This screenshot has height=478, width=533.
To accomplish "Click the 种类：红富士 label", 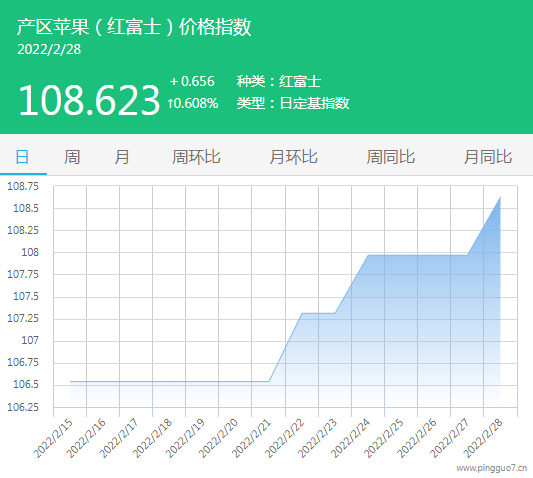I will pyautogui.click(x=279, y=81).
